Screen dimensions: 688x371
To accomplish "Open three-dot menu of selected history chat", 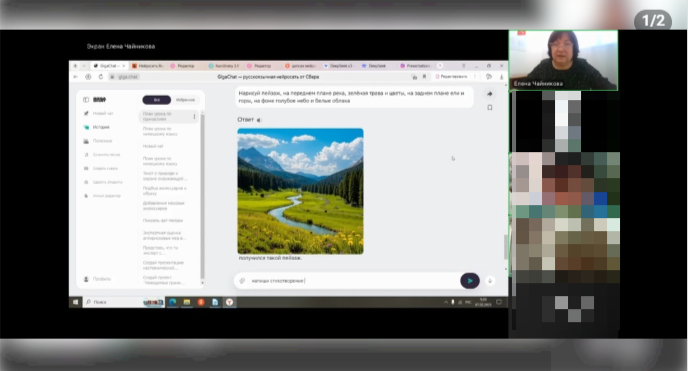I will 194,117.
